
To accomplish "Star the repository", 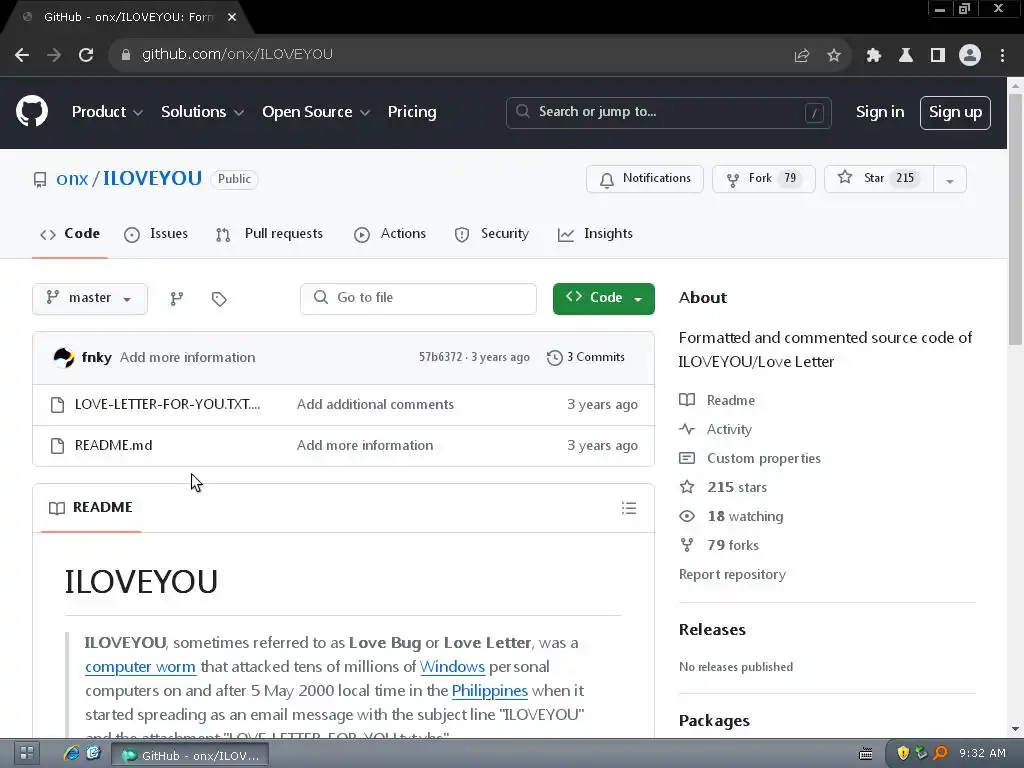I will click(879, 179).
